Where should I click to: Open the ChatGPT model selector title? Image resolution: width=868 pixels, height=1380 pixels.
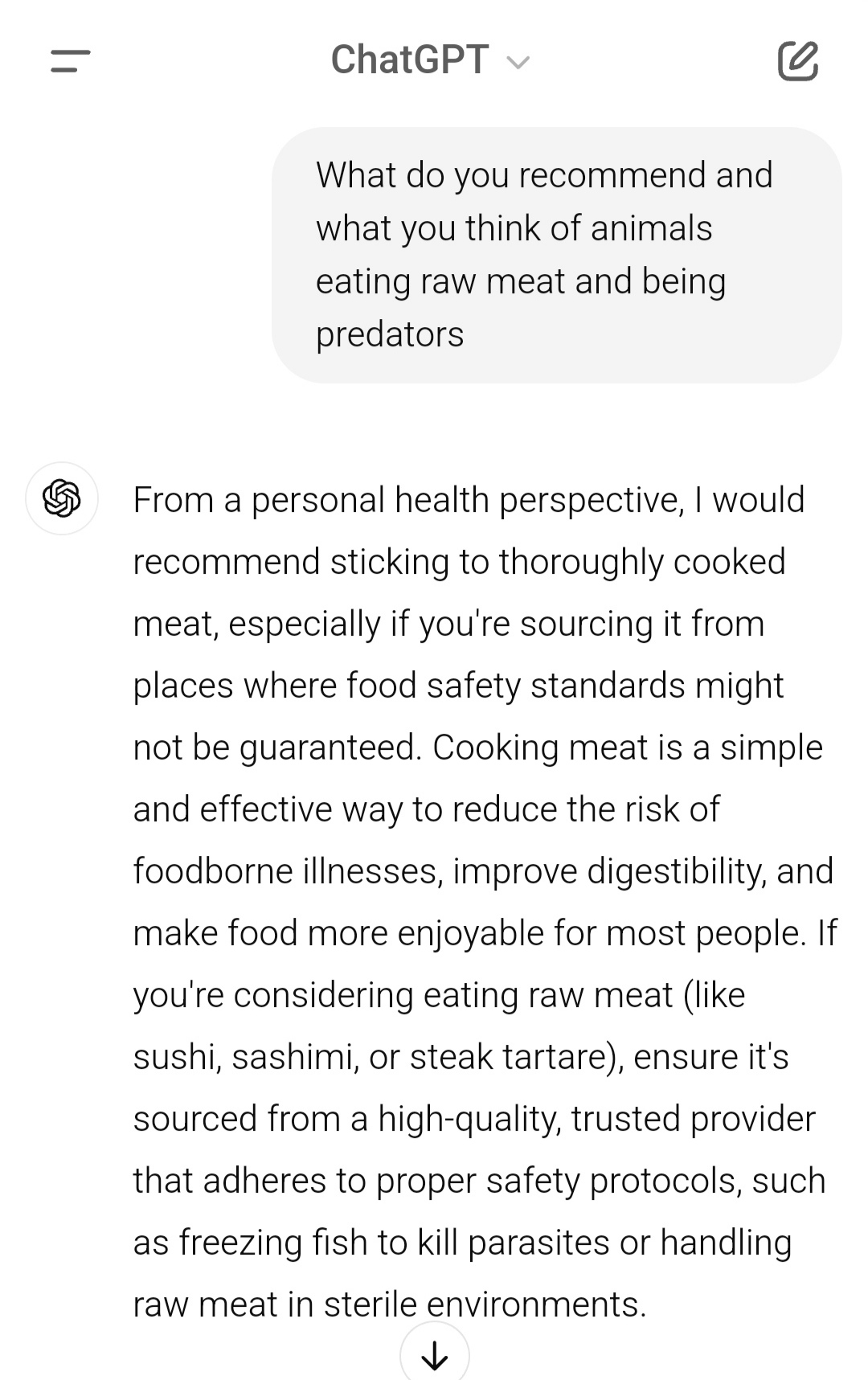coord(410,60)
